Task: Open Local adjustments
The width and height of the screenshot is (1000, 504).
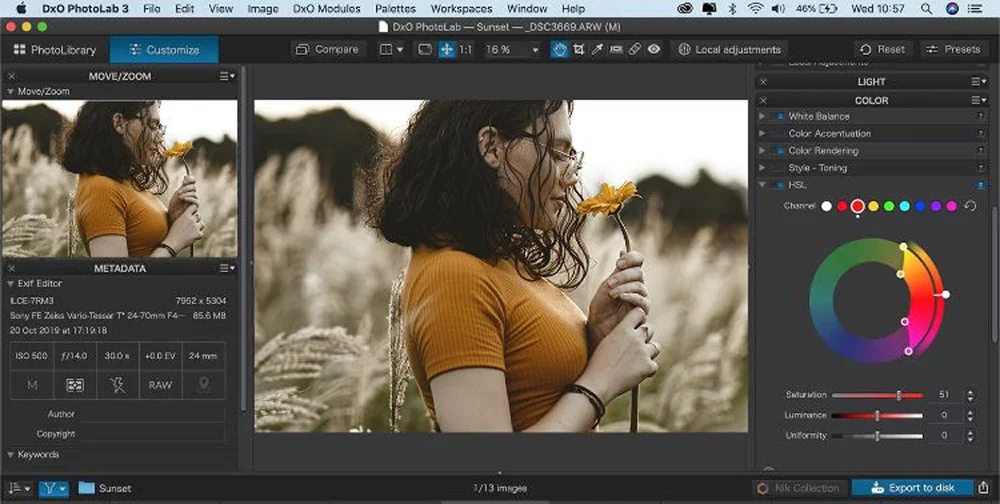Action: click(x=729, y=49)
